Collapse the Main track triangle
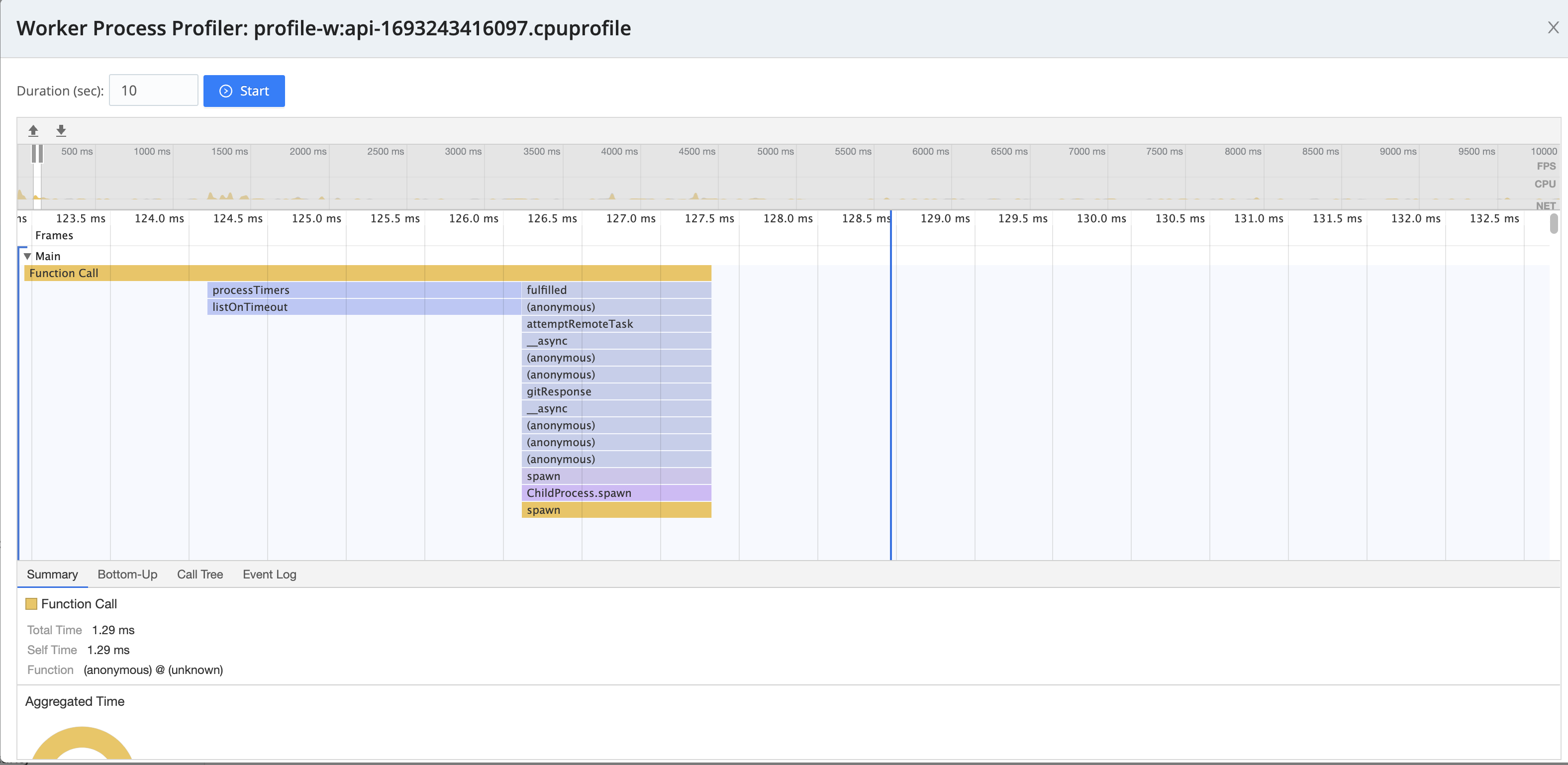The width and height of the screenshot is (1568, 765). (27, 256)
